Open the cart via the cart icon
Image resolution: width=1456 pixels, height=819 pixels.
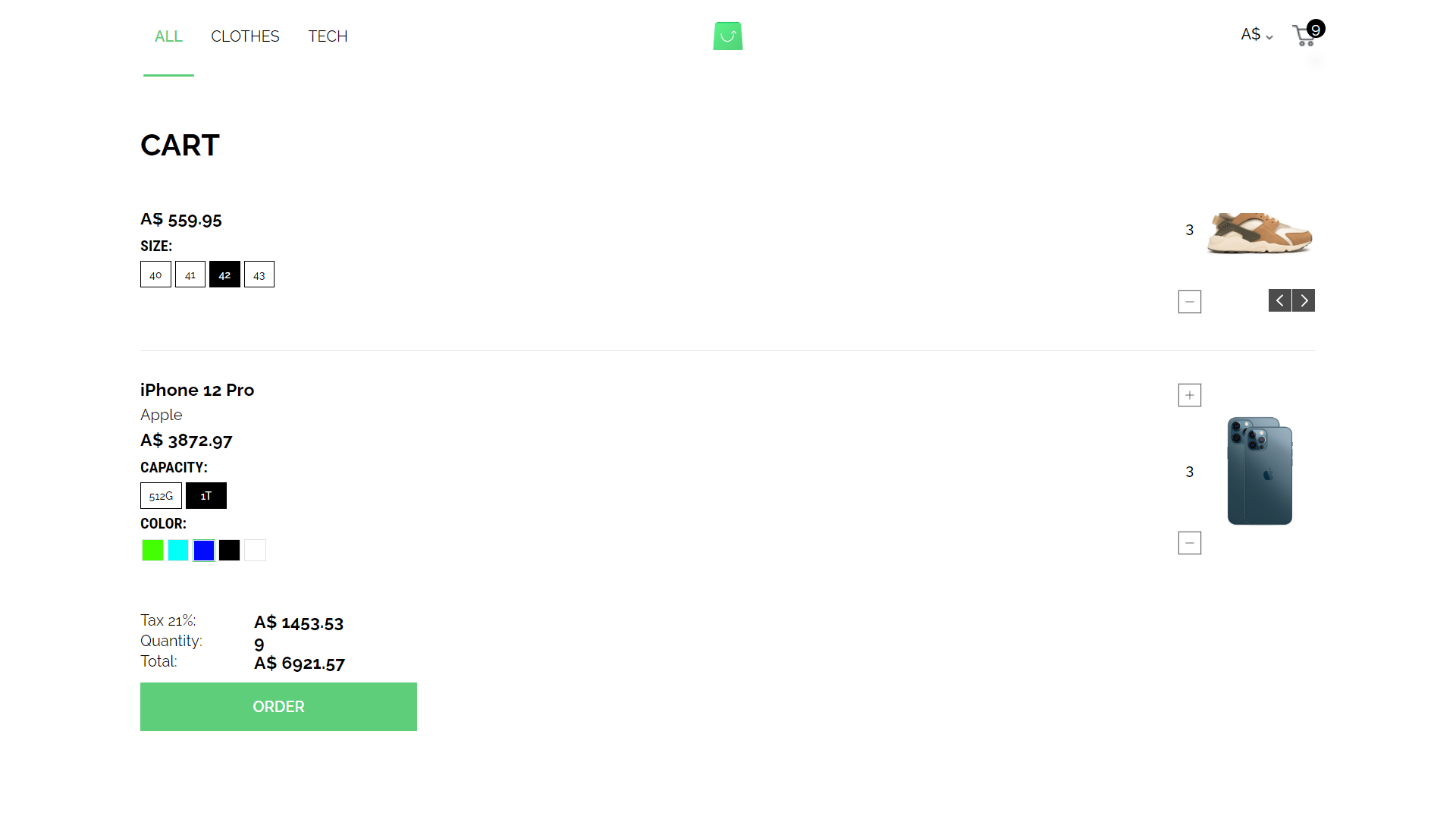click(x=1303, y=36)
